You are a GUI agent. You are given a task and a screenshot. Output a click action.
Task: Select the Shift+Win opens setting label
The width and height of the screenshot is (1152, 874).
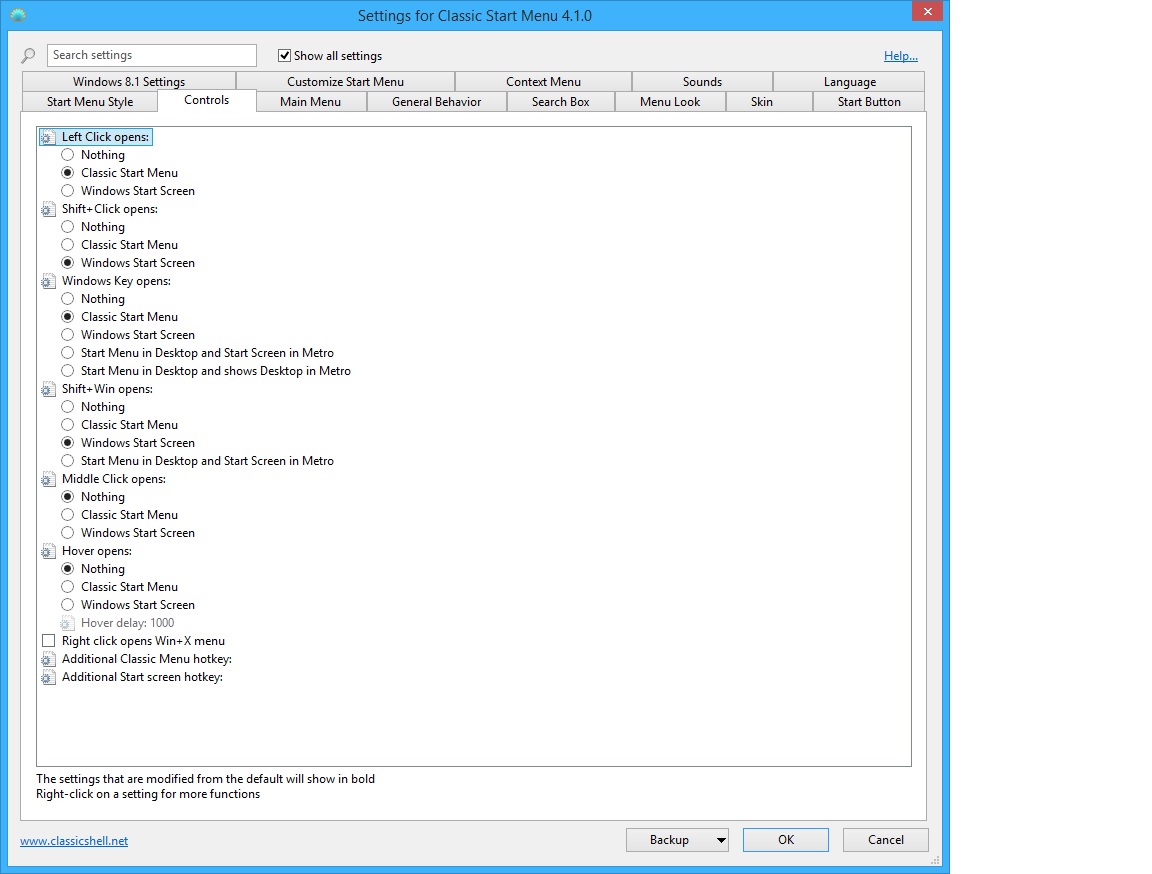pyautogui.click(x=107, y=389)
